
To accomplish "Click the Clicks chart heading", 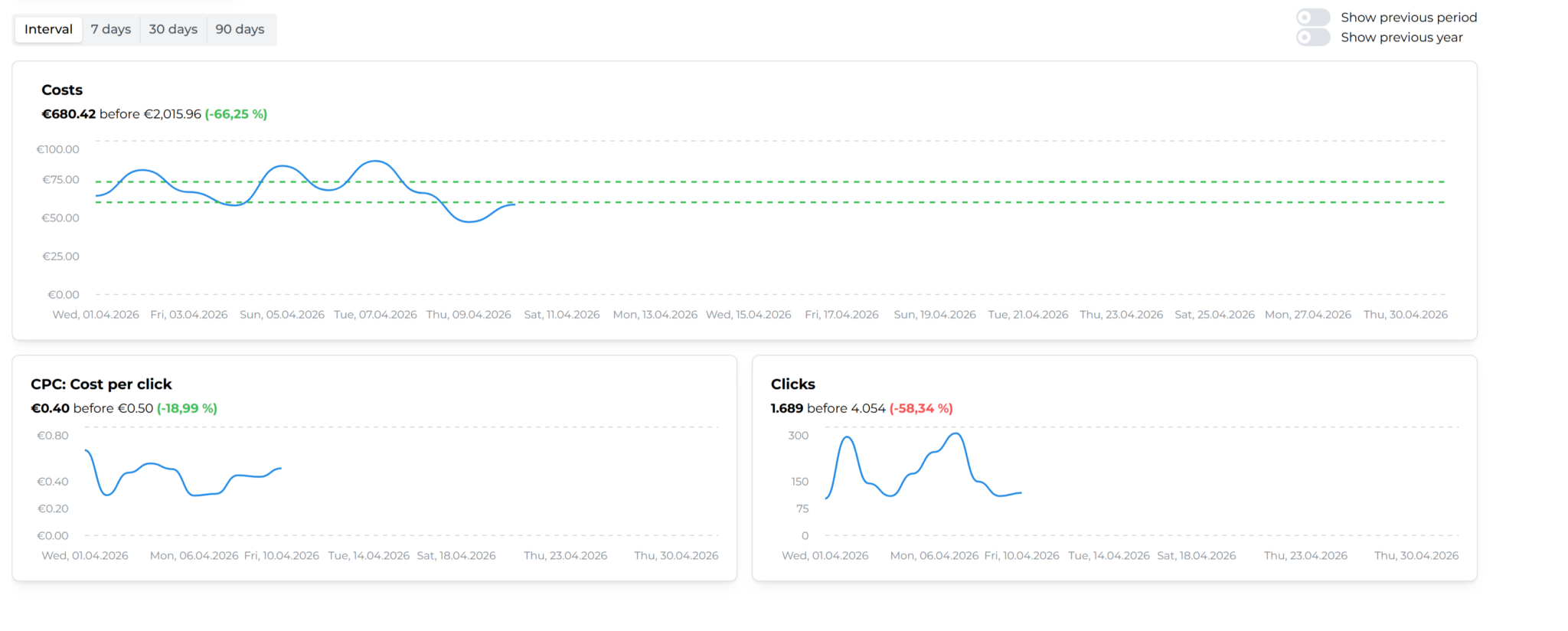I will click(x=792, y=384).
